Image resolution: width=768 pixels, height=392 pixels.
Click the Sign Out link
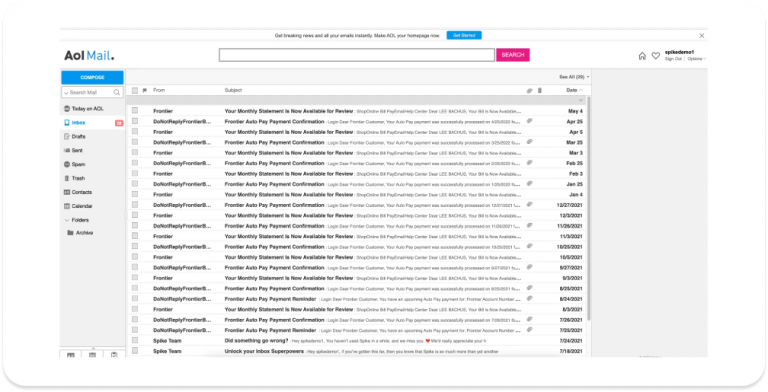[x=673, y=59]
